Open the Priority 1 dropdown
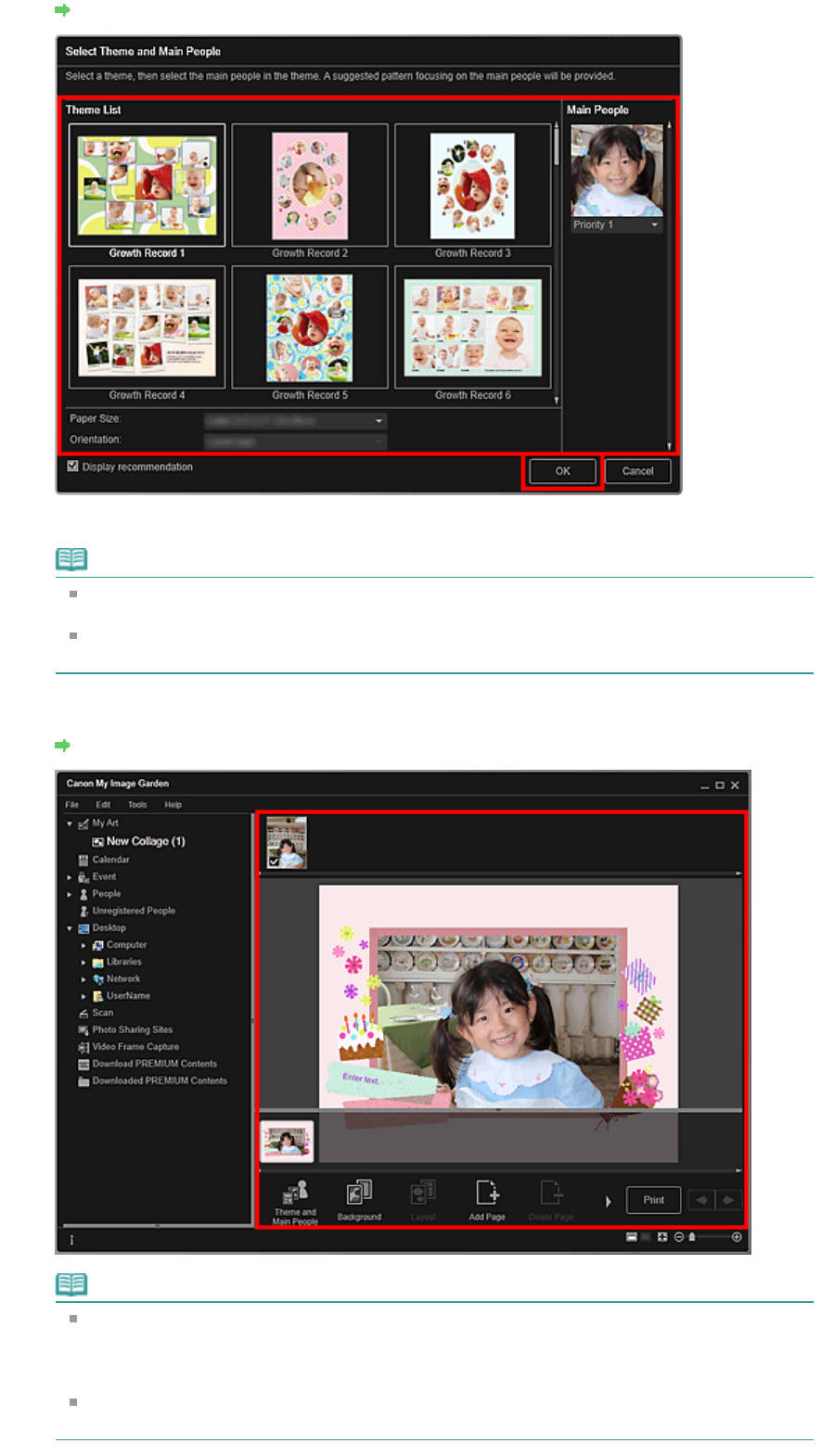834x1456 pixels. pyautogui.click(x=617, y=224)
